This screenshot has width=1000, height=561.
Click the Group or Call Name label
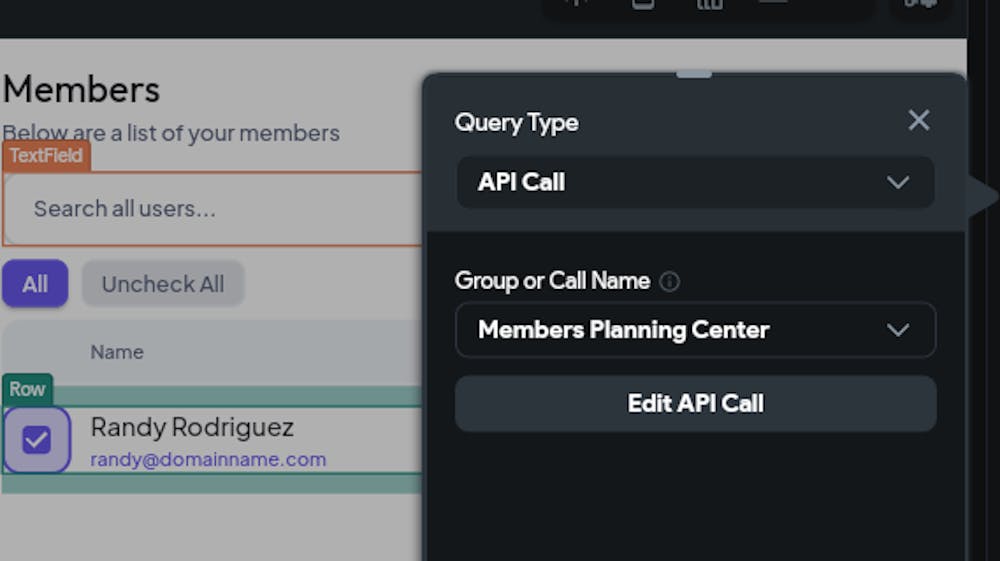tap(552, 280)
